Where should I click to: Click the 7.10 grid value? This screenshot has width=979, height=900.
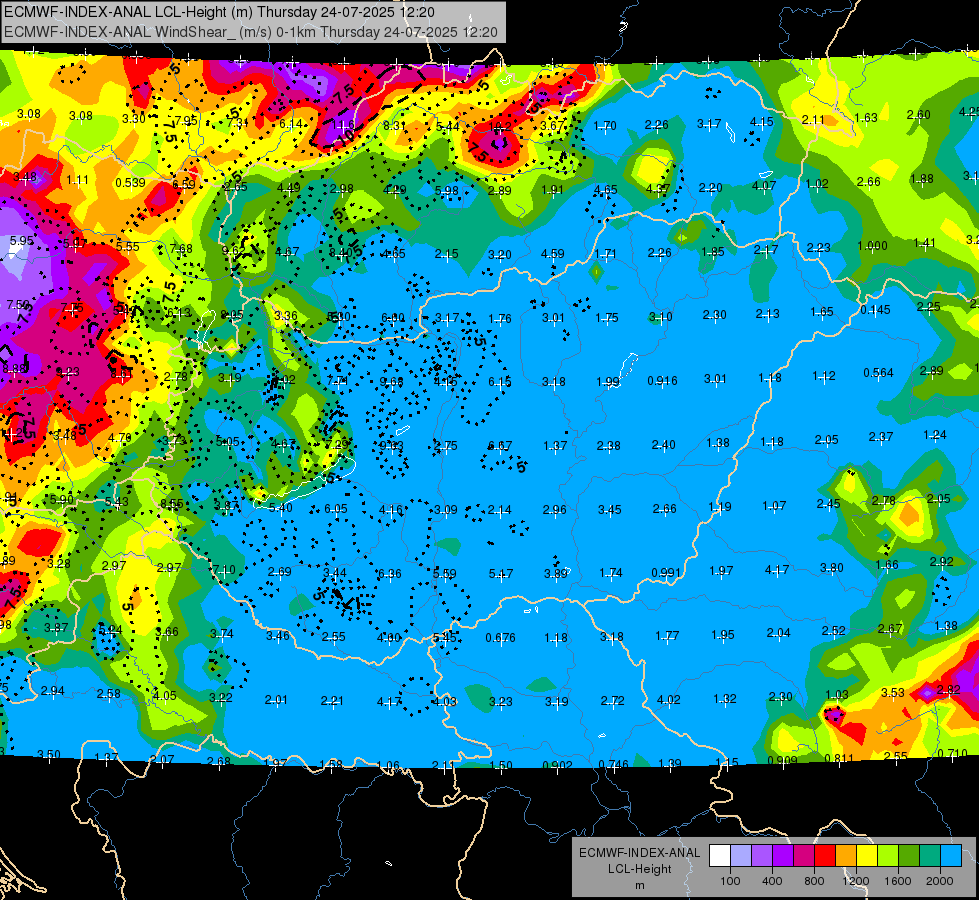pyautogui.click(x=224, y=570)
